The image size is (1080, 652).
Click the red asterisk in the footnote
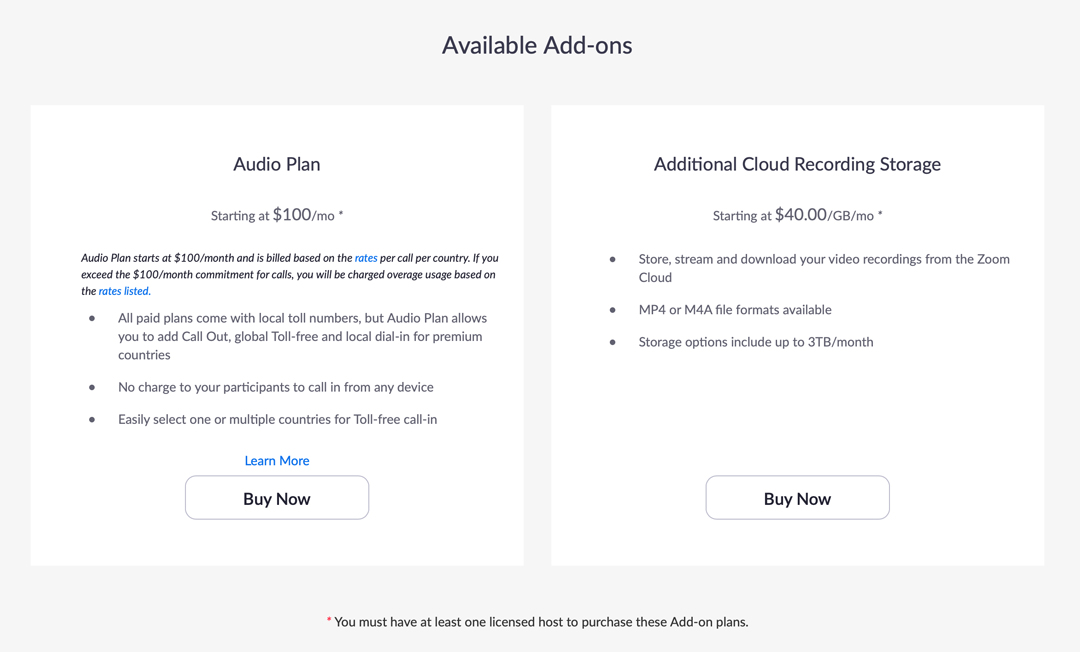(329, 621)
